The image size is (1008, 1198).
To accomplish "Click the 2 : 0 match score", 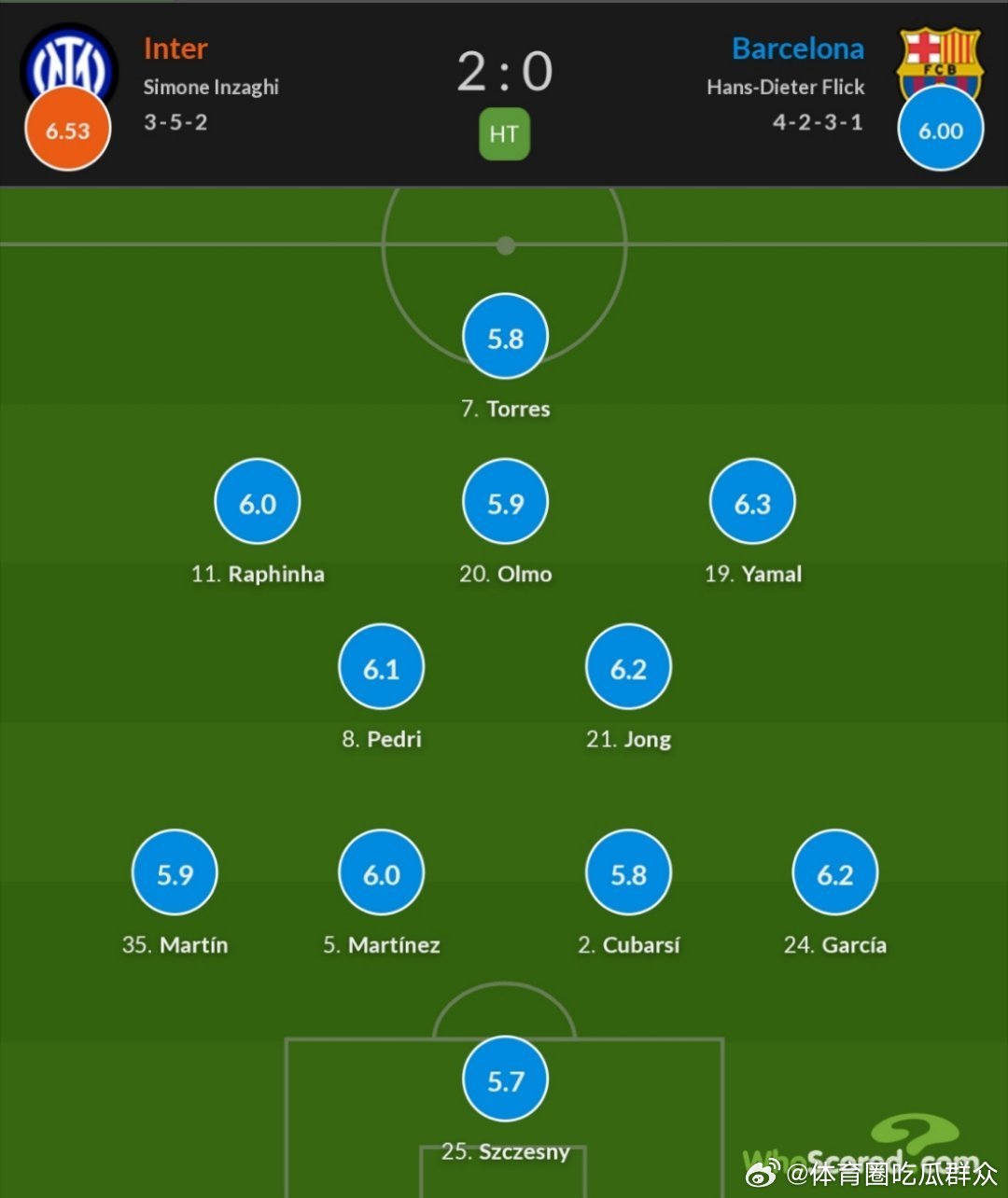I will (505, 72).
